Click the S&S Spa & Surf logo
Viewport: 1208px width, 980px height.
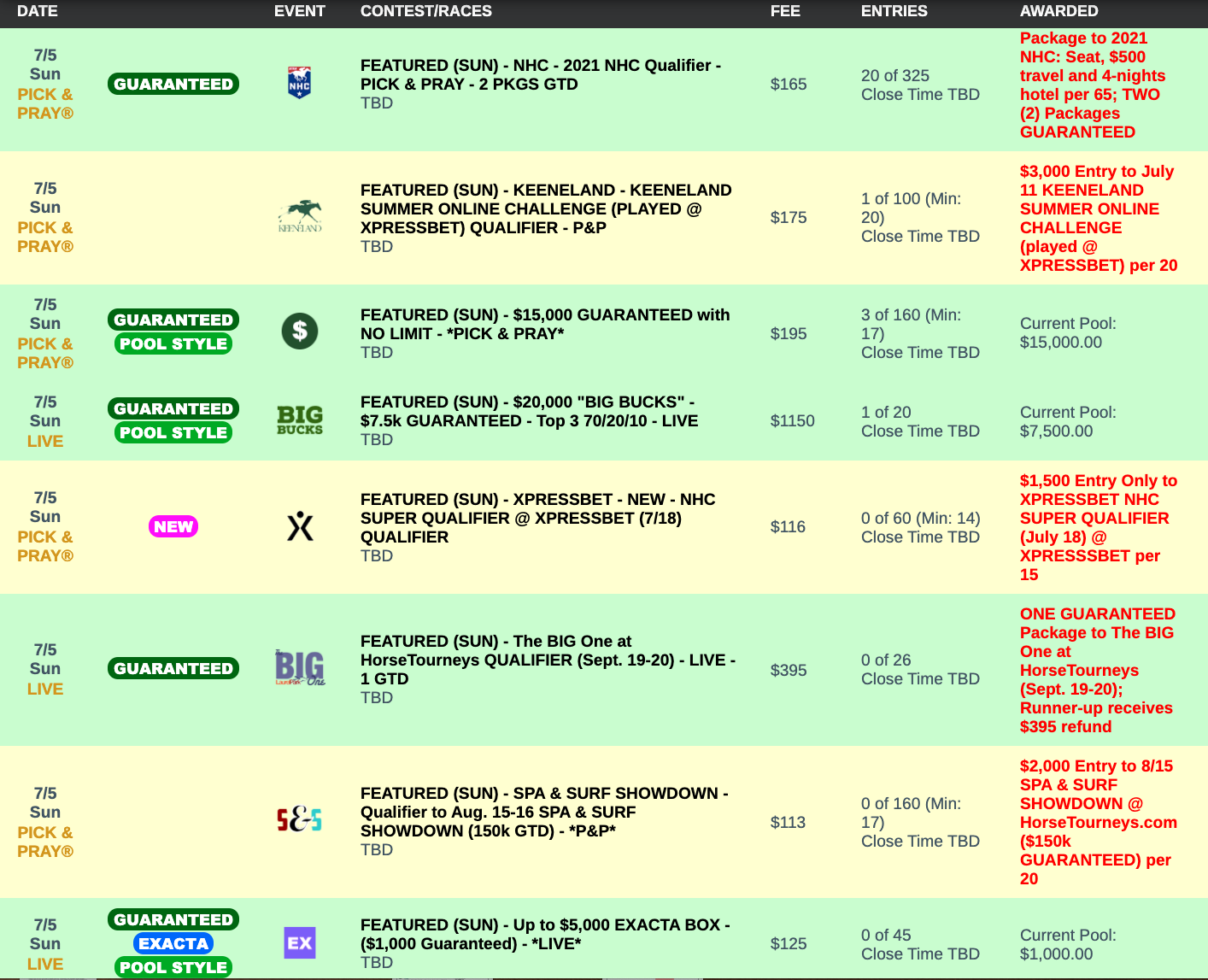click(x=300, y=820)
